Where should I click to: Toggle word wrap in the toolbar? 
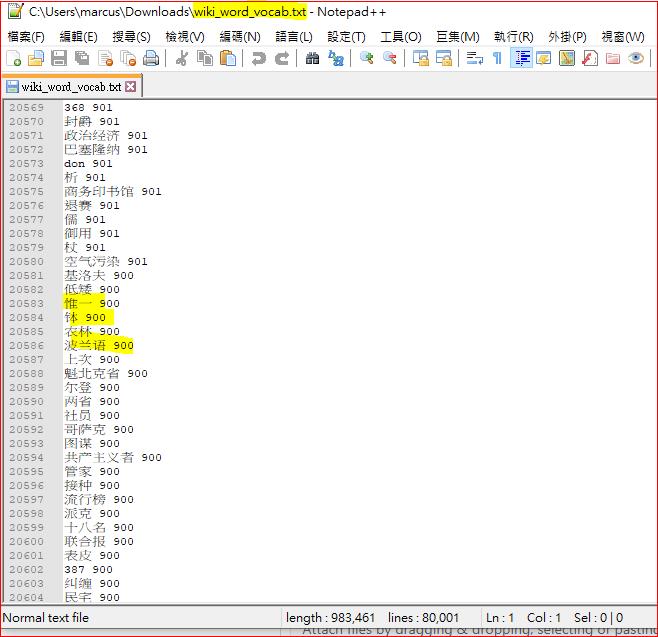475,58
